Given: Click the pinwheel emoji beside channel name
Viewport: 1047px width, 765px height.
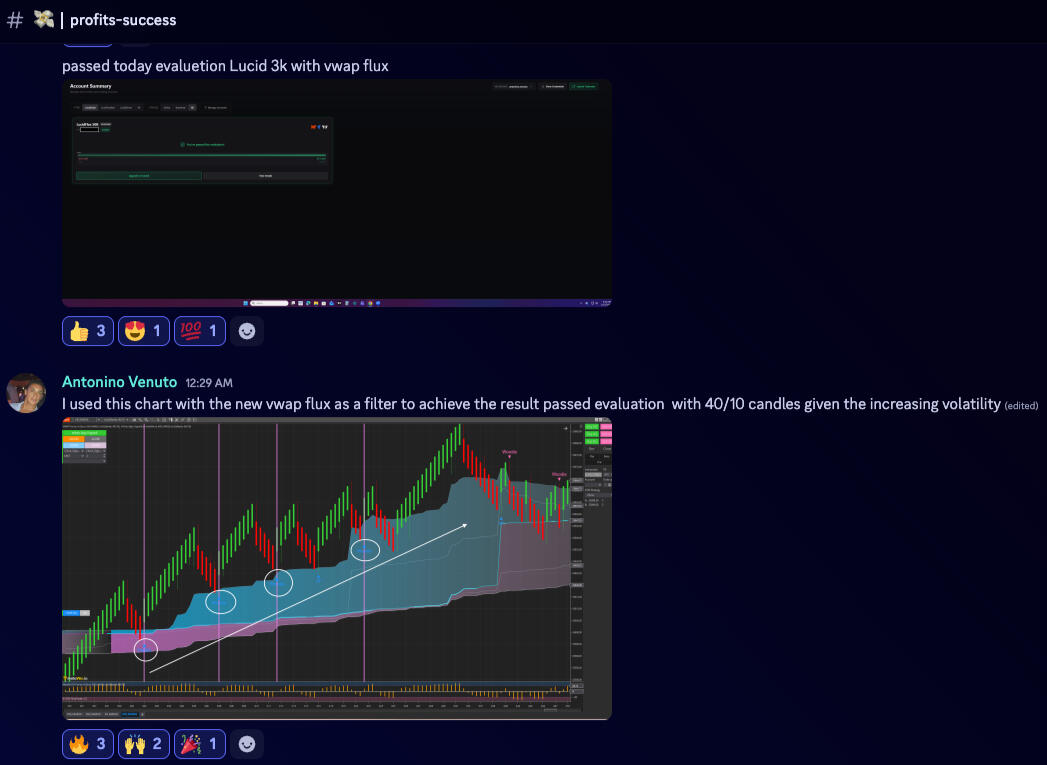Looking at the screenshot, I should tap(43, 20).
